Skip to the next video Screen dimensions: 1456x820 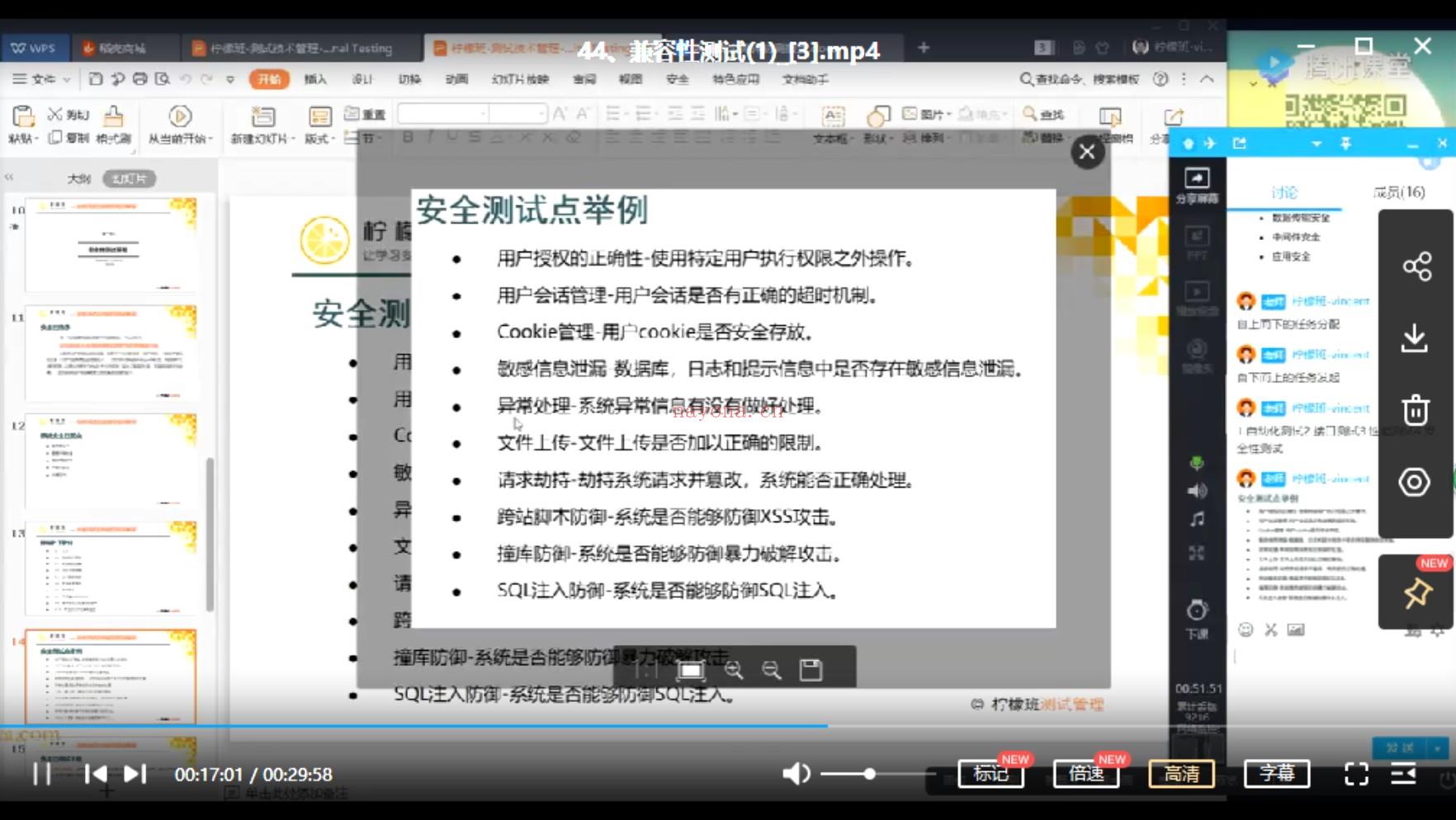pos(135,774)
